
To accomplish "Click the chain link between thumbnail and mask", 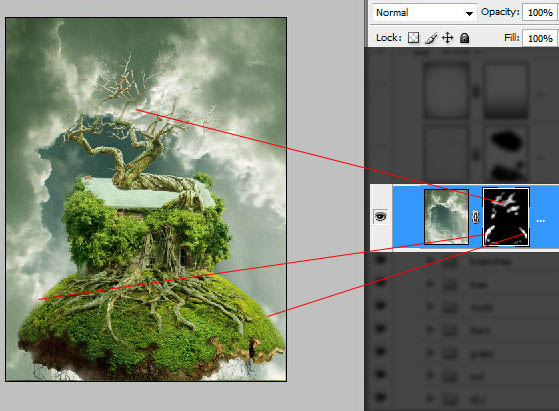I will click(x=475, y=217).
